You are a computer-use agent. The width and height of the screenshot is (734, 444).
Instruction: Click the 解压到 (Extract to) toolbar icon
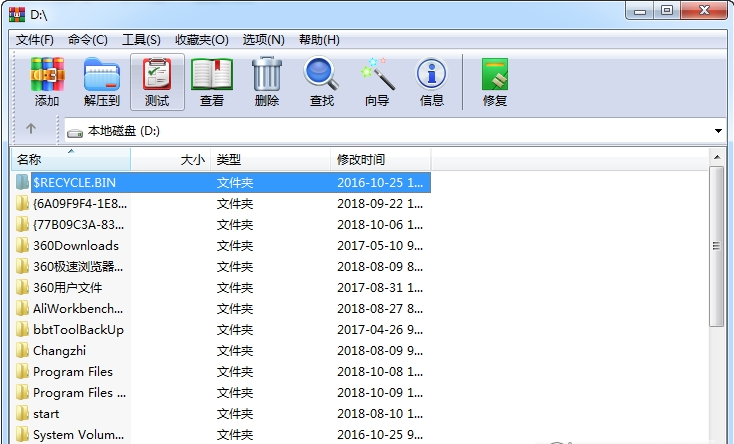[x=102, y=74]
